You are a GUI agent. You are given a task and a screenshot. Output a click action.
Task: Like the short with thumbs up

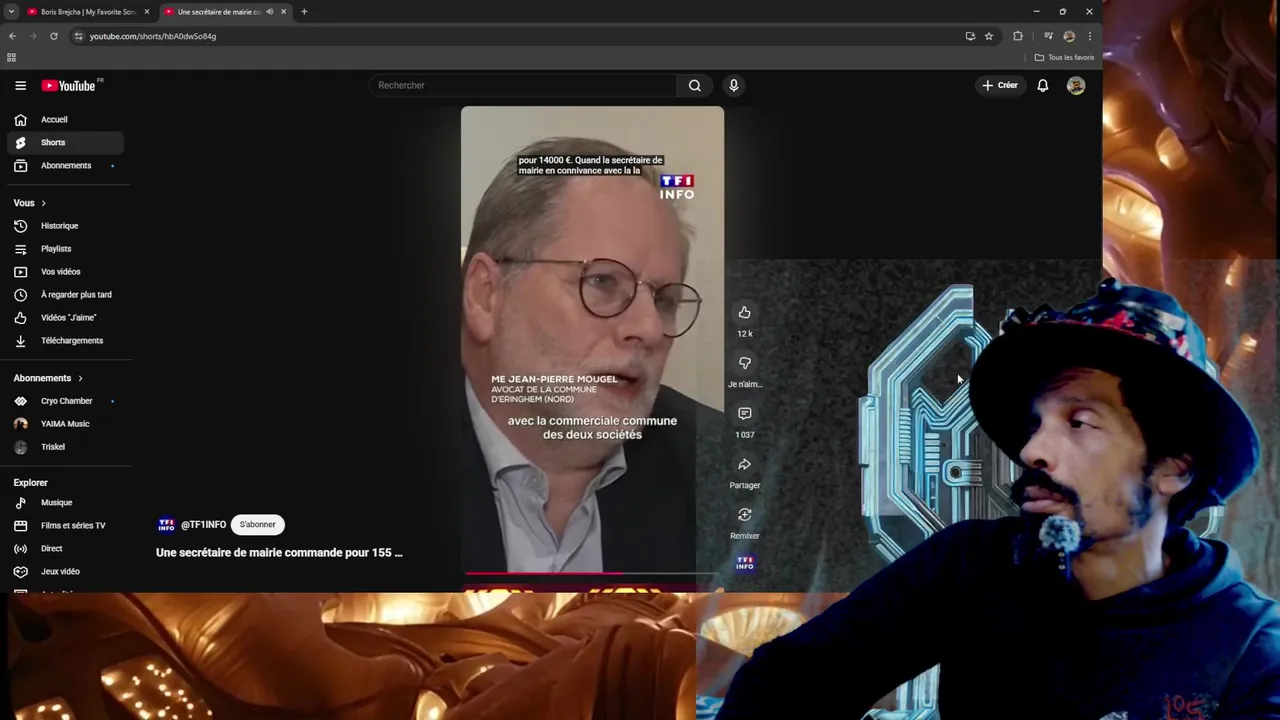click(x=744, y=313)
